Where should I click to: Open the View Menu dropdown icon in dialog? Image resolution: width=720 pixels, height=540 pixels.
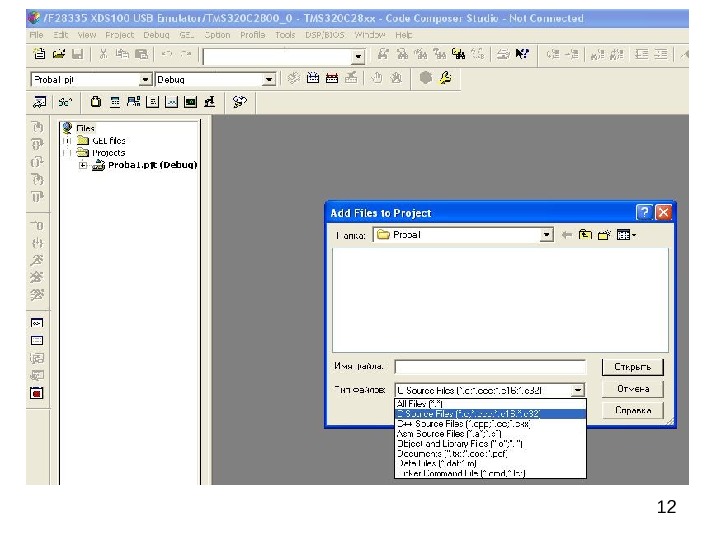click(626, 235)
